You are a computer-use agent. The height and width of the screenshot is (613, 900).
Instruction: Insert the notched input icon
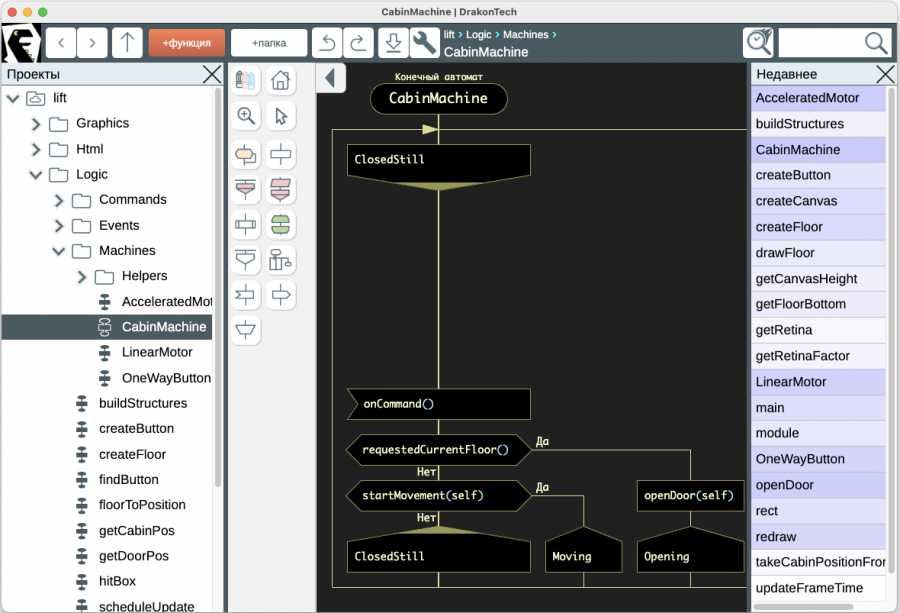click(246, 296)
